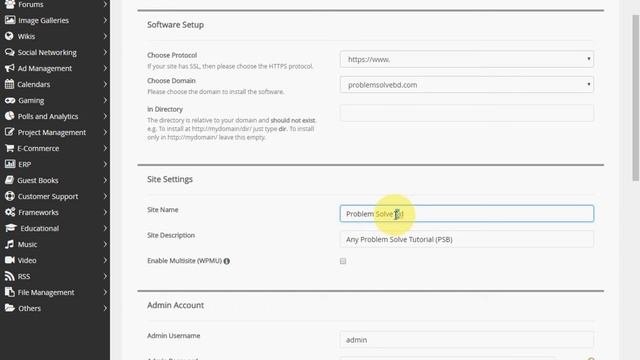Expand the Wikis arrow
Screen dimensions: 640x360
coord(105,36)
